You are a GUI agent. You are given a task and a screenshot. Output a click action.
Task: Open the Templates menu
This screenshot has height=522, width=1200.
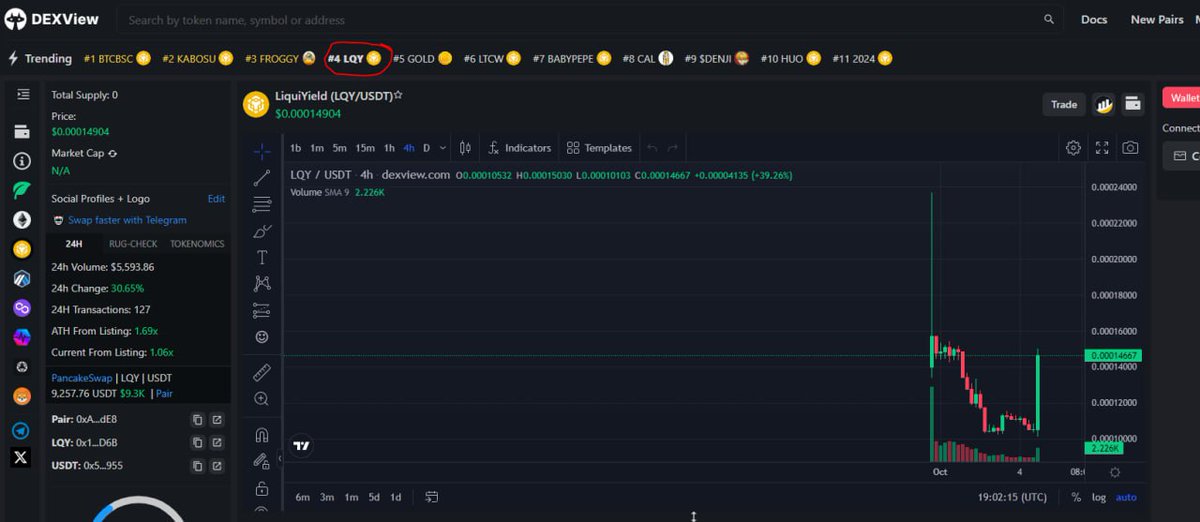599,148
